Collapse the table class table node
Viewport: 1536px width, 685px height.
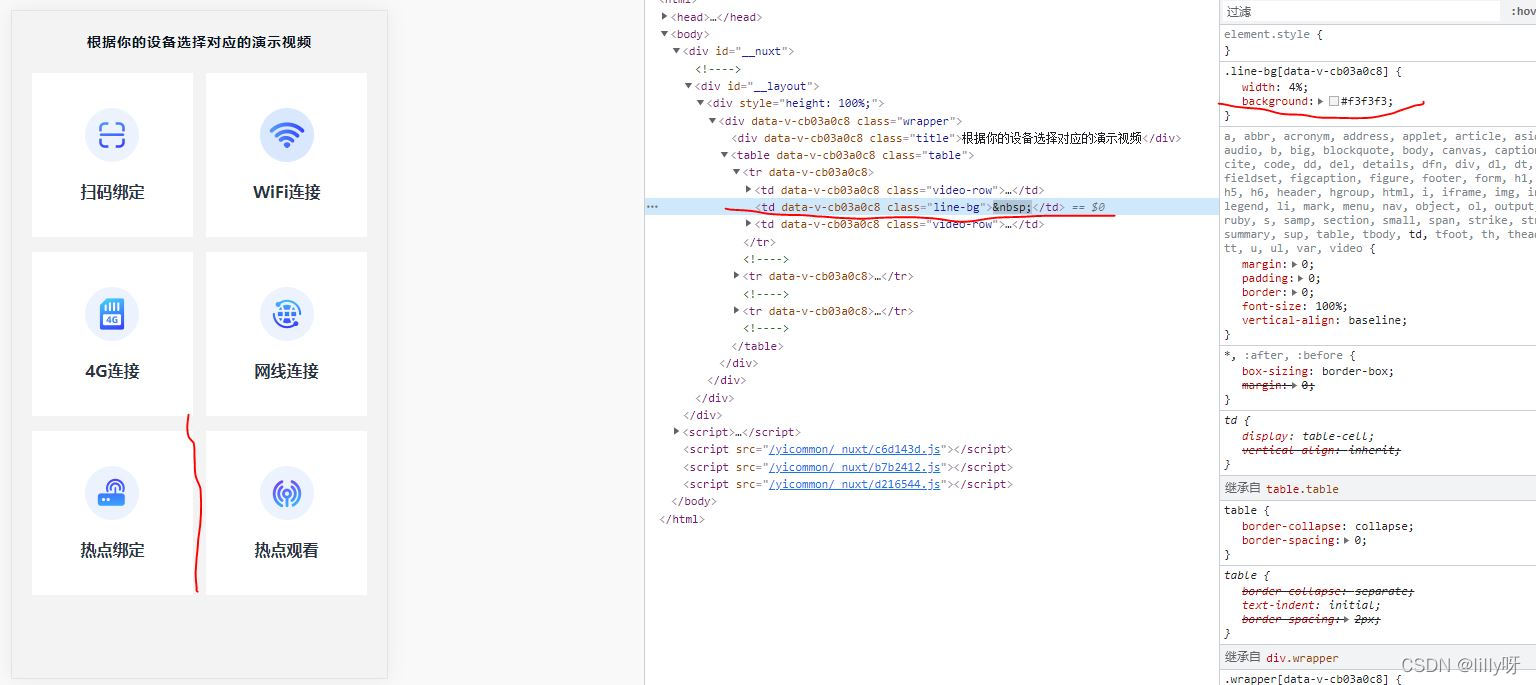725,155
